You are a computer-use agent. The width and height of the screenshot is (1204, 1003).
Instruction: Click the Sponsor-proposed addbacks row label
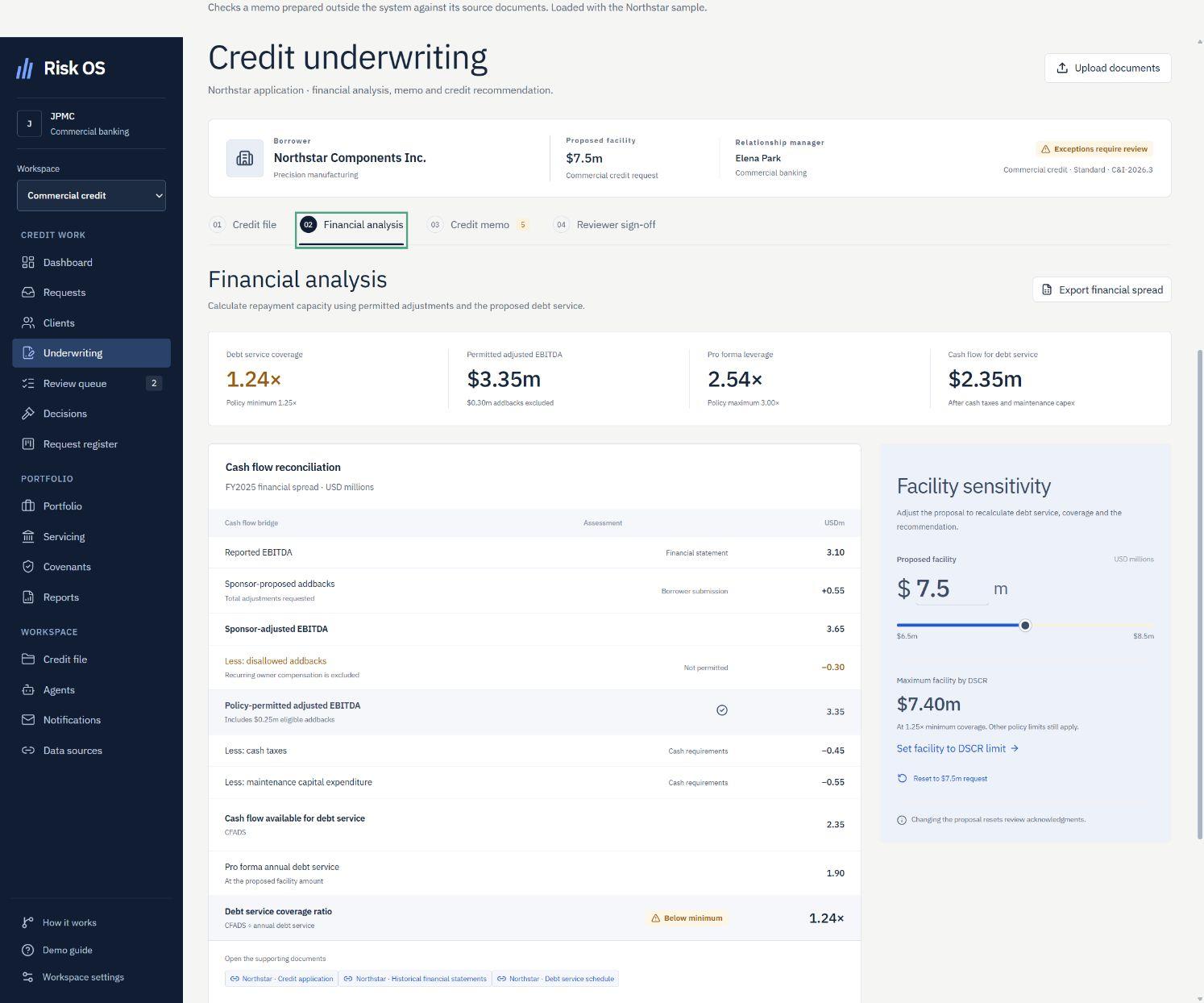click(280, 584)
